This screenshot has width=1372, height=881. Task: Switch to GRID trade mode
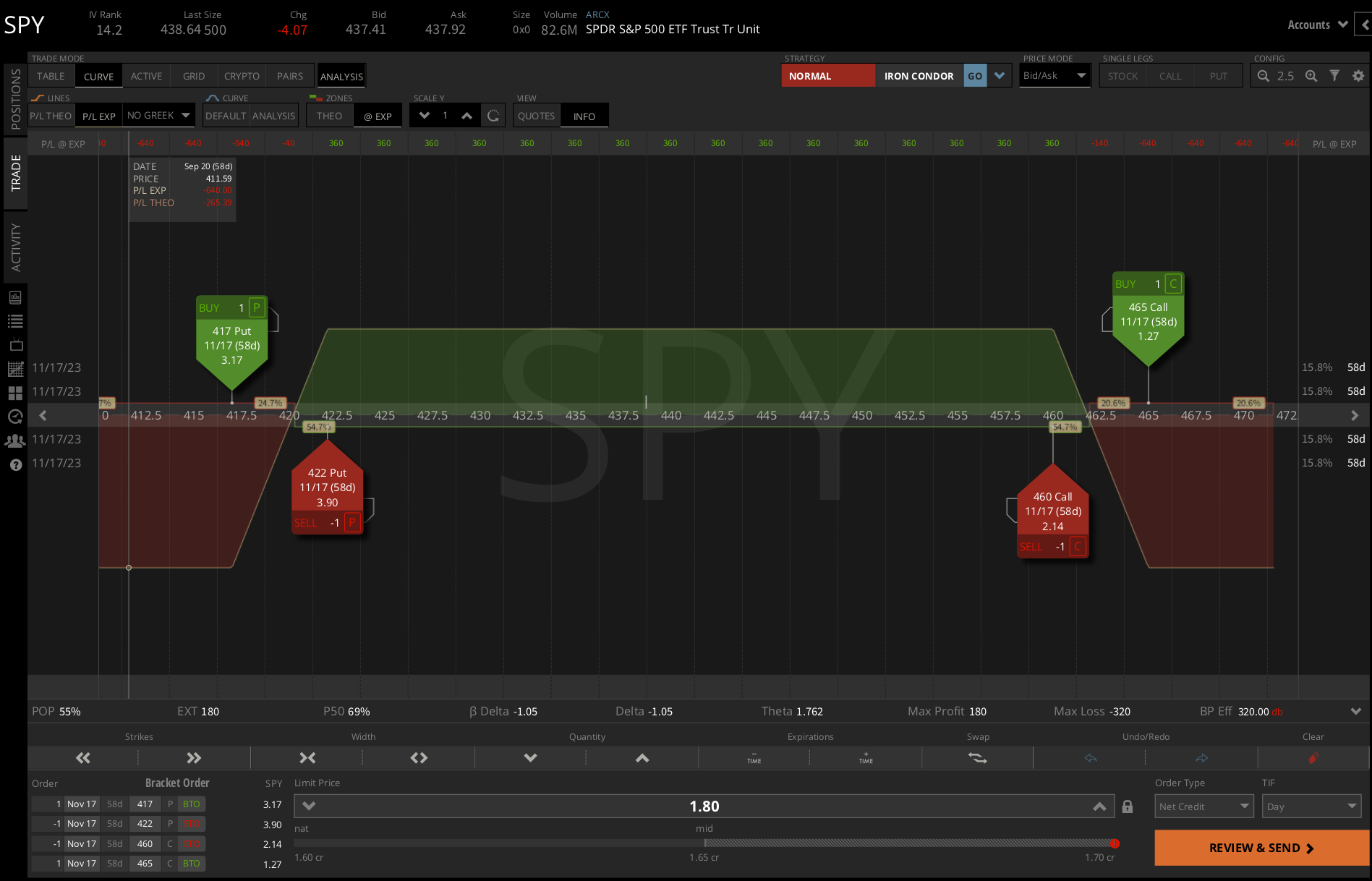(x=194, y=76)
